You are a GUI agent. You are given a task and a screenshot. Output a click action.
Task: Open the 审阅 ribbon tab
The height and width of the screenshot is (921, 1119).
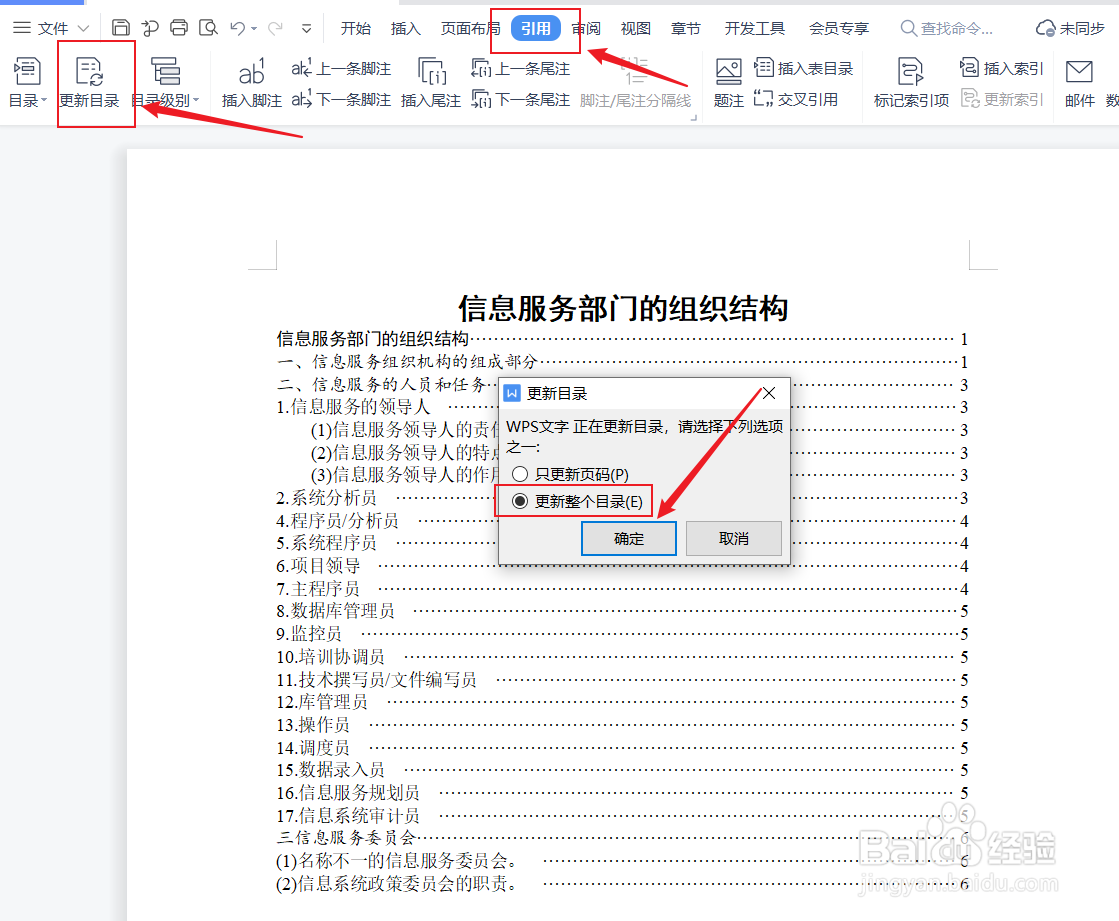585,27
